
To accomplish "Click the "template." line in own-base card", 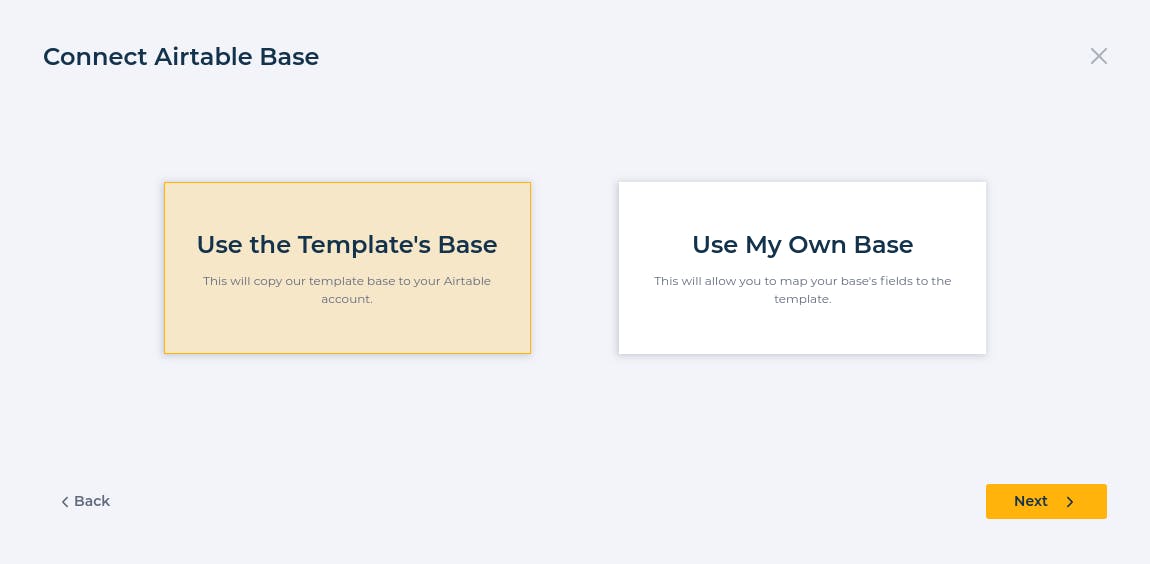I will (x=802, y=299).
